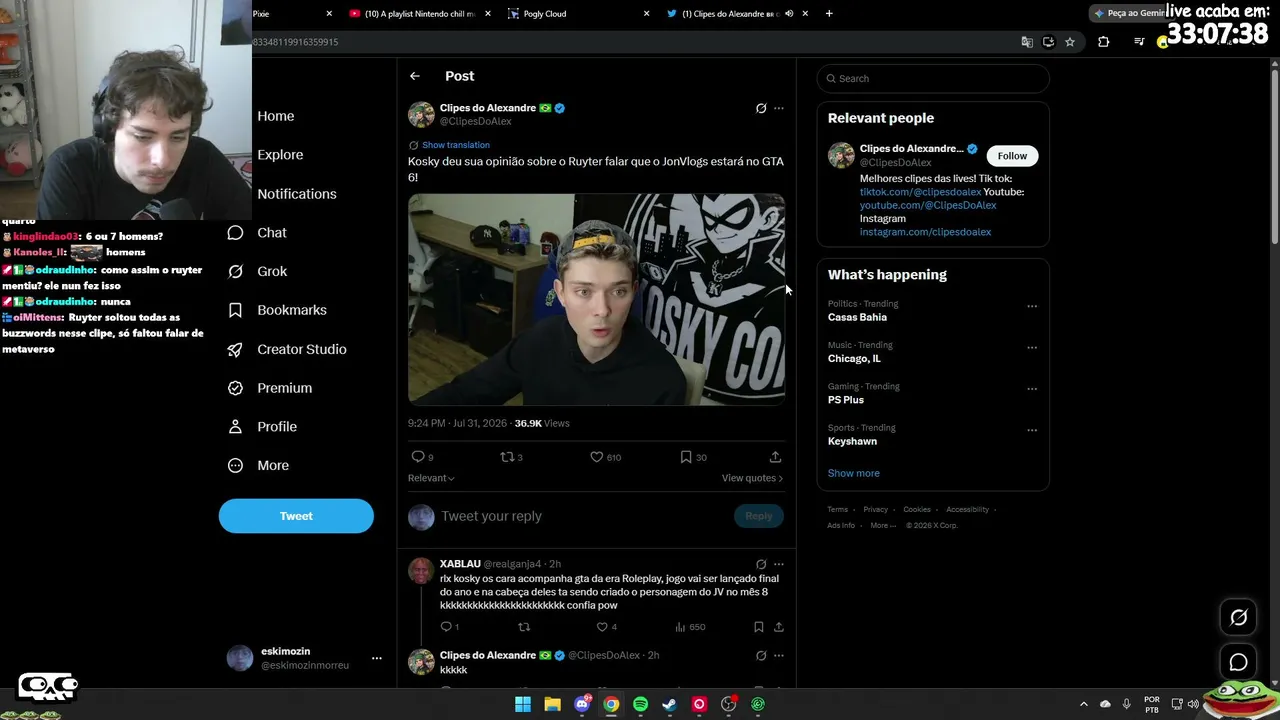Open more options on kkkkk reply
1280x720 pixels.
(779, 655)
